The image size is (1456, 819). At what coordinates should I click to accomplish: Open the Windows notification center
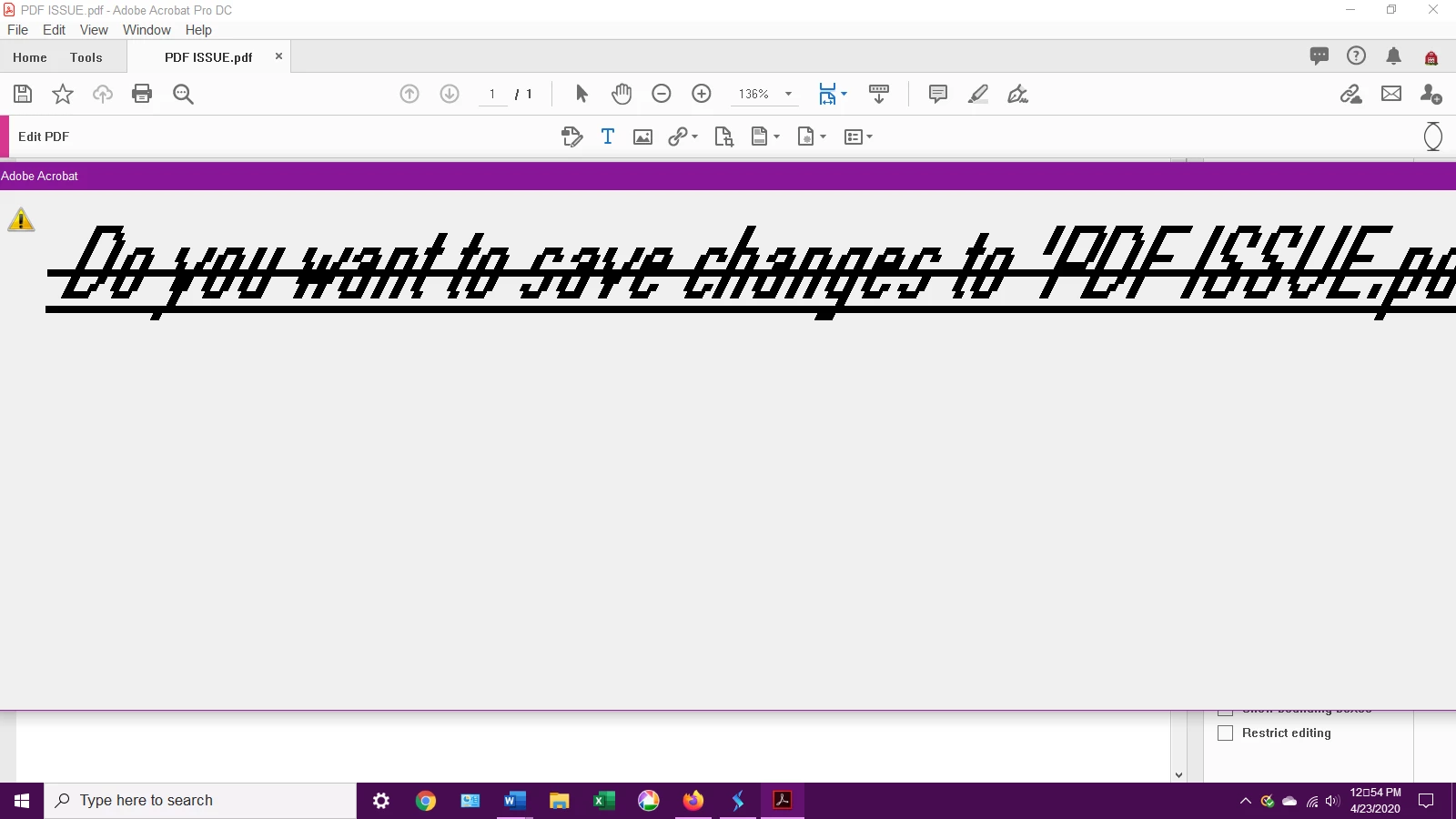coord(1426,801)
